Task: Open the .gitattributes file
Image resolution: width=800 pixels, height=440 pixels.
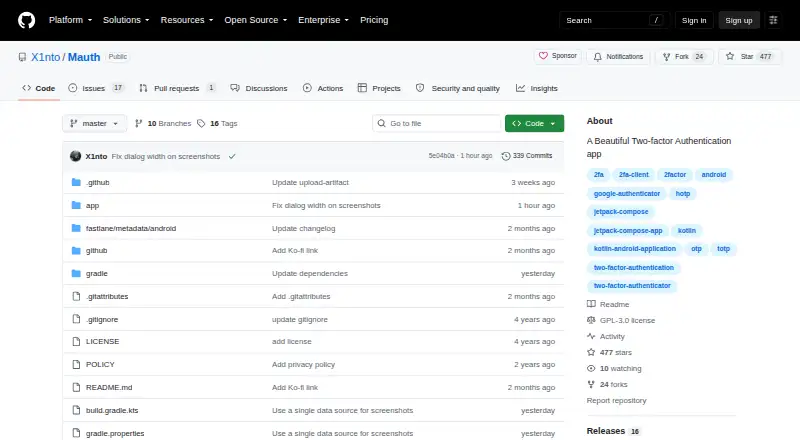Action: 107,297
